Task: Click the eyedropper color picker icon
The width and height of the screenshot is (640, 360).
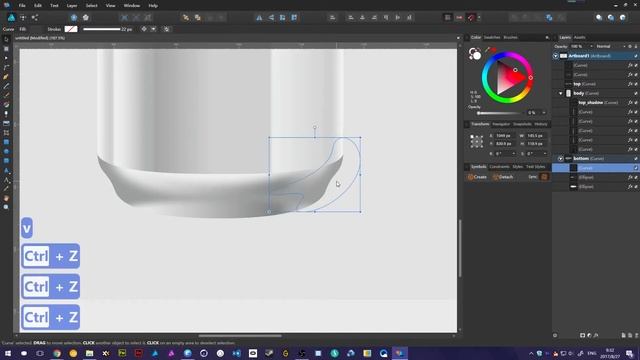Action: 488,50
